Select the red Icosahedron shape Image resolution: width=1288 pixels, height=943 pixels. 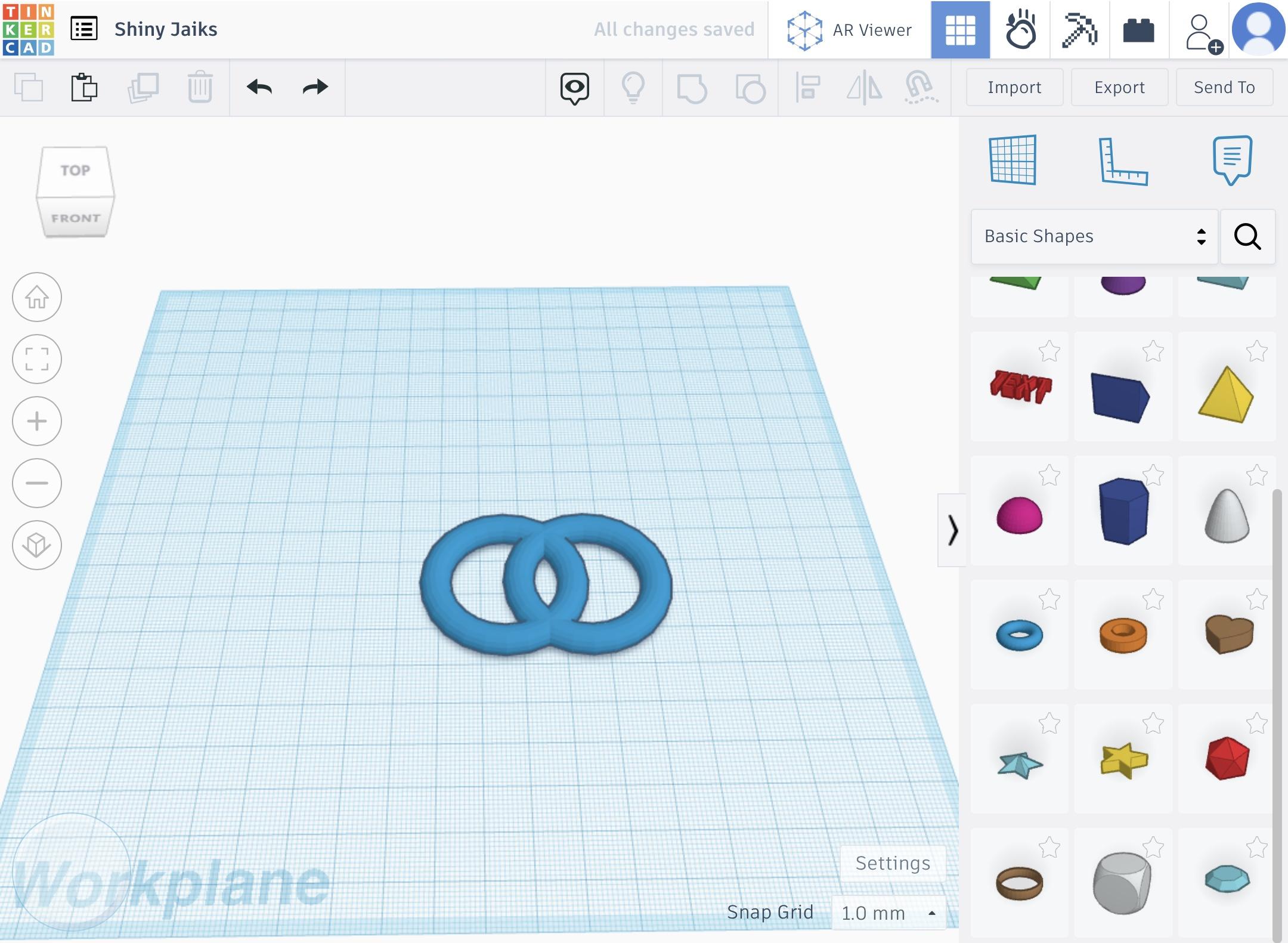tap(1227, 759)
